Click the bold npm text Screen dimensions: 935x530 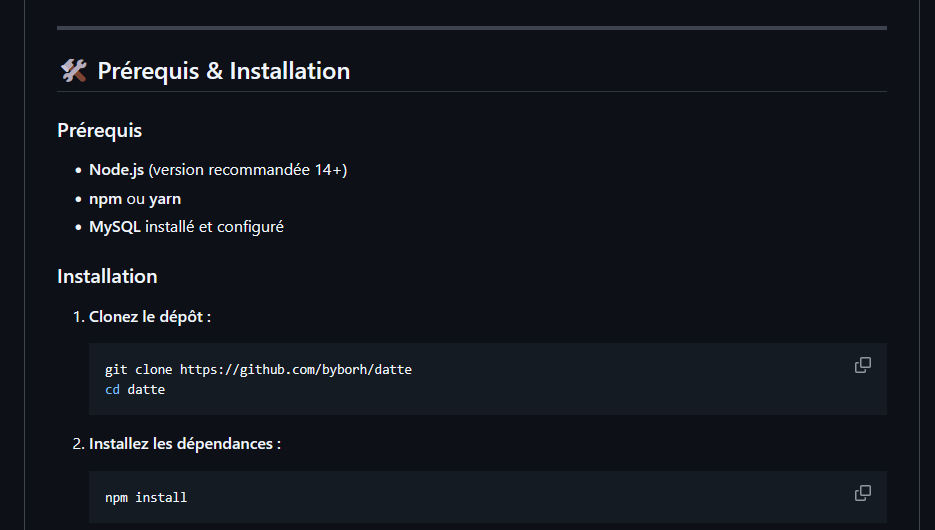[x=105, y=198]
